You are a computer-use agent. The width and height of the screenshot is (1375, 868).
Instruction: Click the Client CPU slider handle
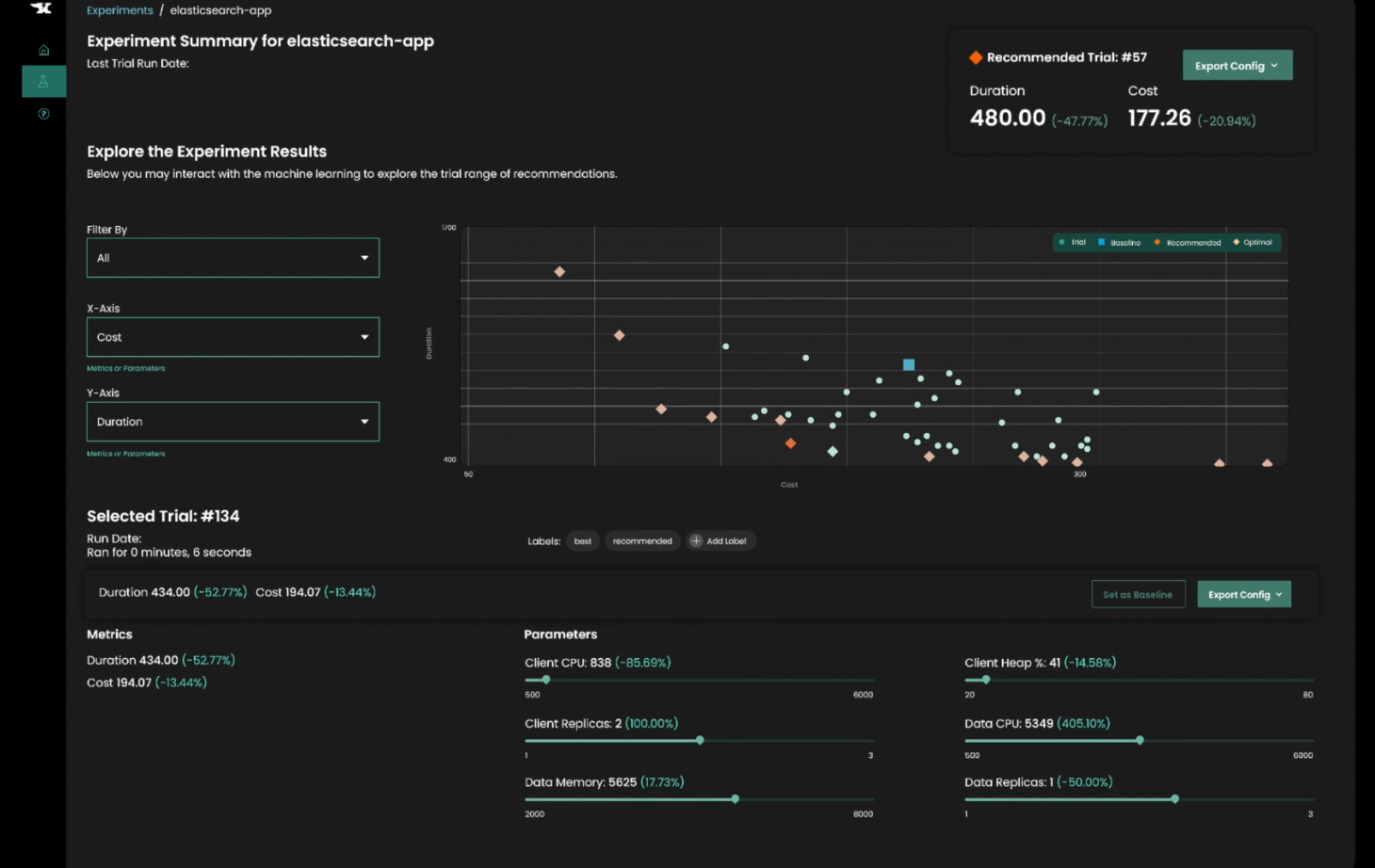click(545, 680)
